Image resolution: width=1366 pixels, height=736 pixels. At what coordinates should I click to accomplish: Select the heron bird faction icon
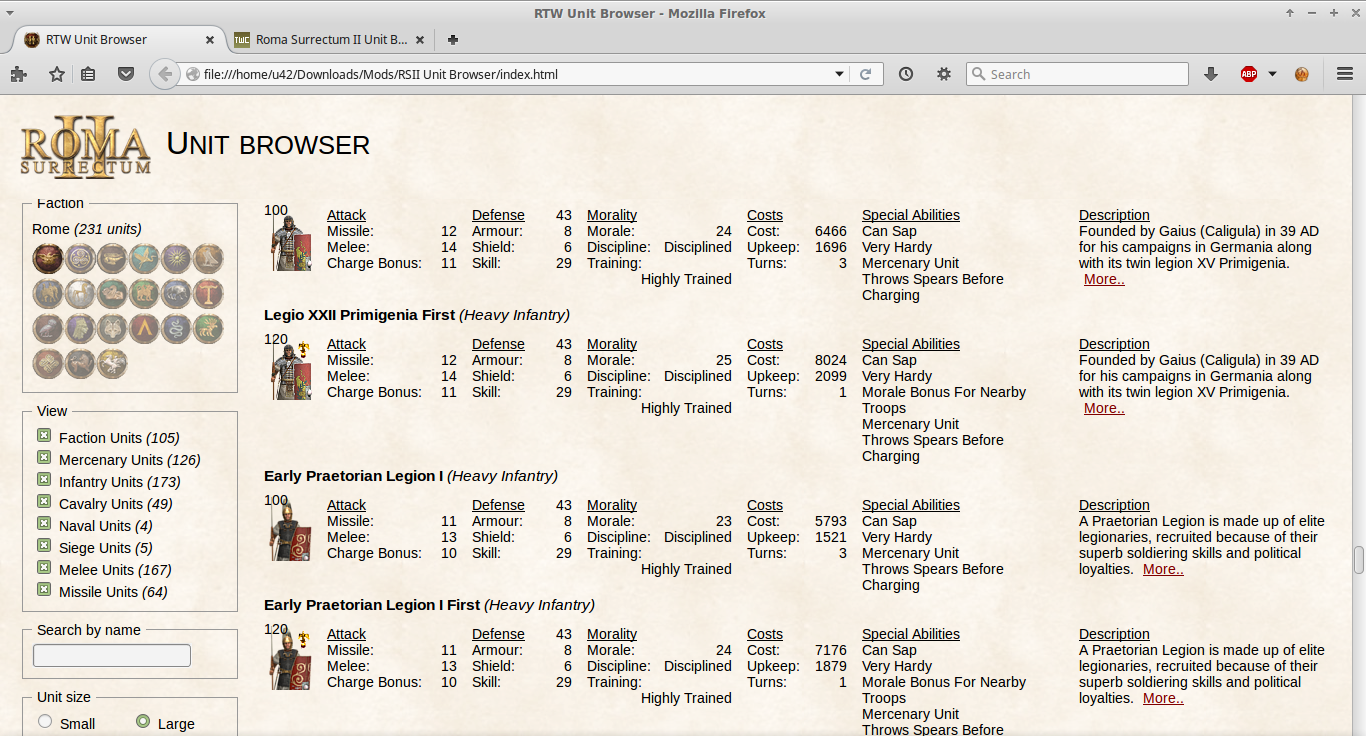pyautogui.click(x=144, y=258)
